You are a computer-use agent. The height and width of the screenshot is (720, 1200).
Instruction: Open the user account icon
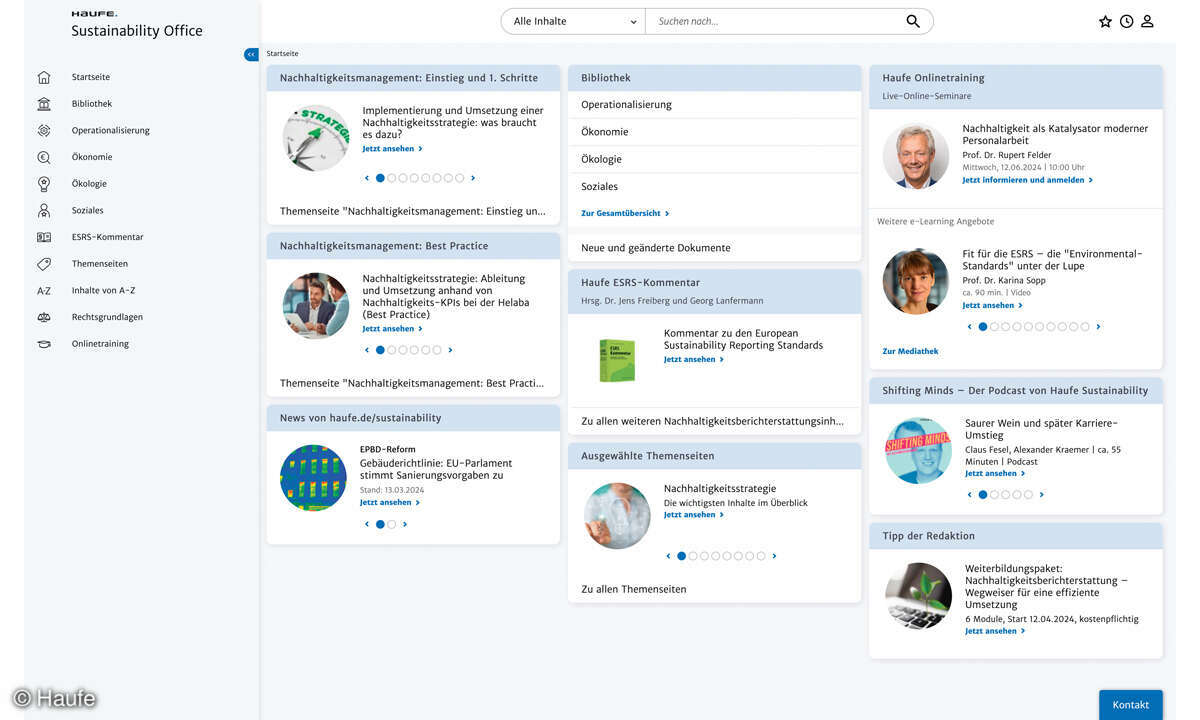[1147, 21]
